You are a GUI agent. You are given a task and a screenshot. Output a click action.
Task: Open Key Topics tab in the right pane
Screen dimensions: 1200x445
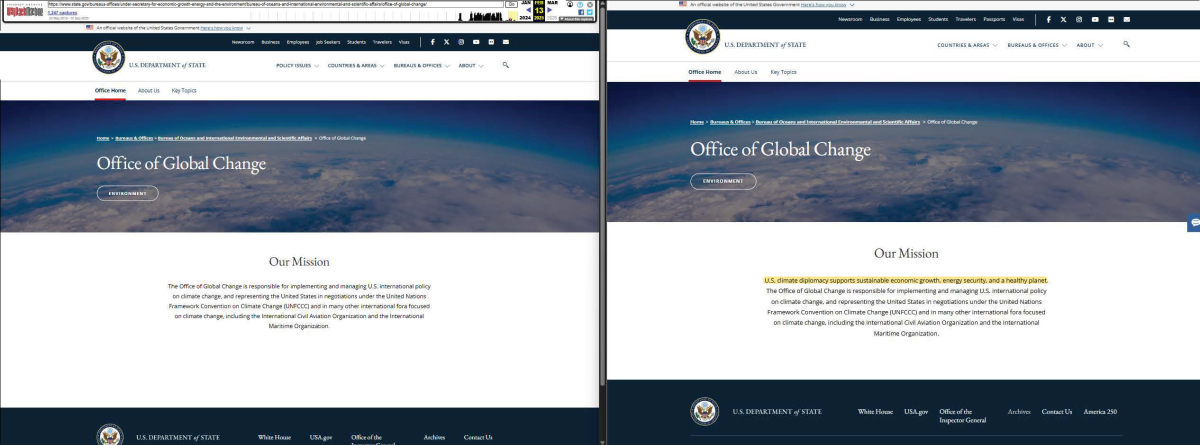[x=783, y=72]
